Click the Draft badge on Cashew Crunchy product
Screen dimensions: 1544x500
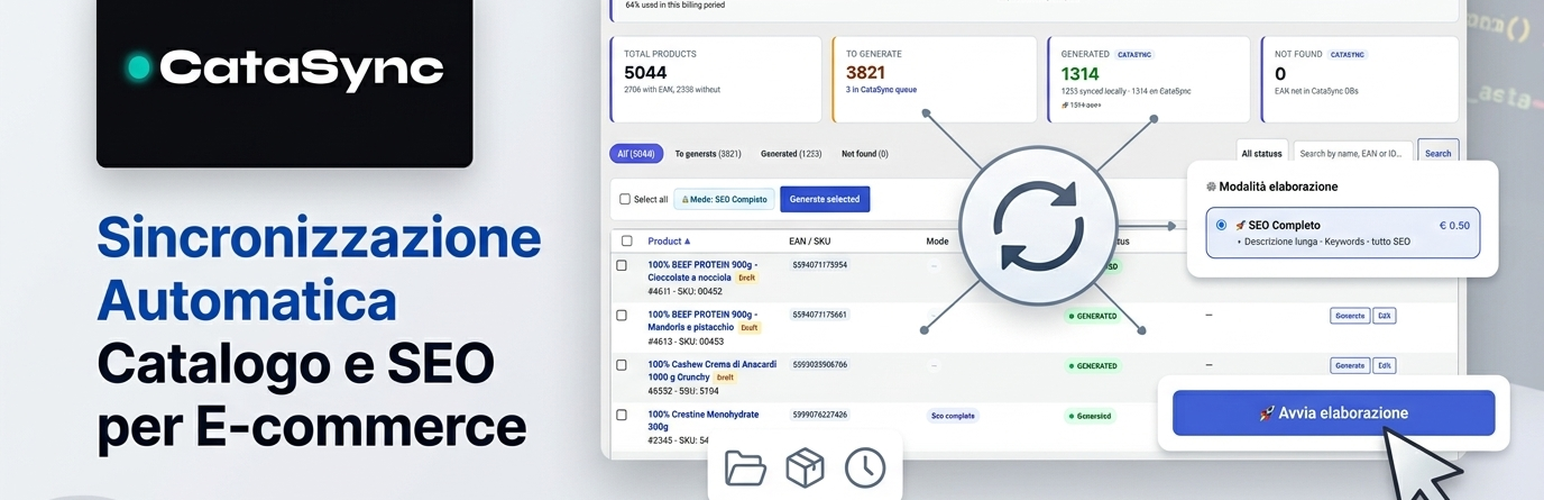(725, 377)
